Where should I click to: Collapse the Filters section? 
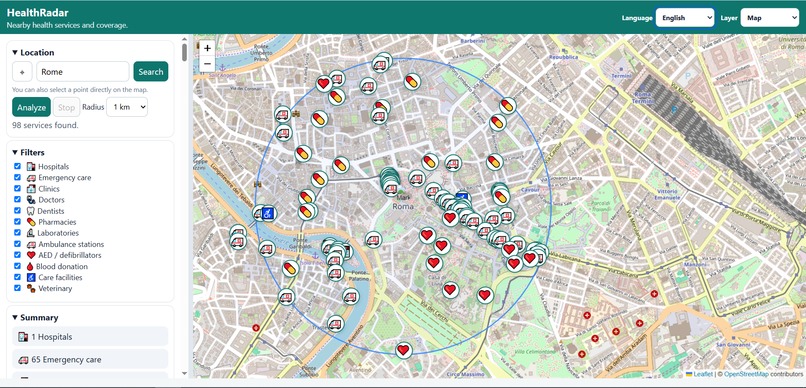28,153
